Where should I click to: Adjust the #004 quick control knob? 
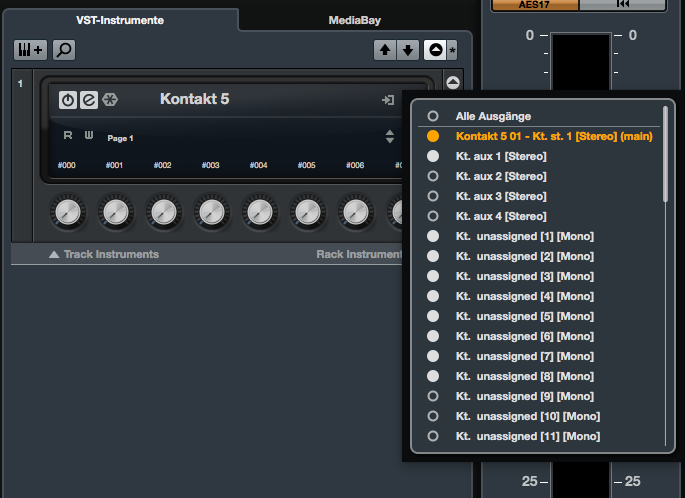tap(260, 212)
